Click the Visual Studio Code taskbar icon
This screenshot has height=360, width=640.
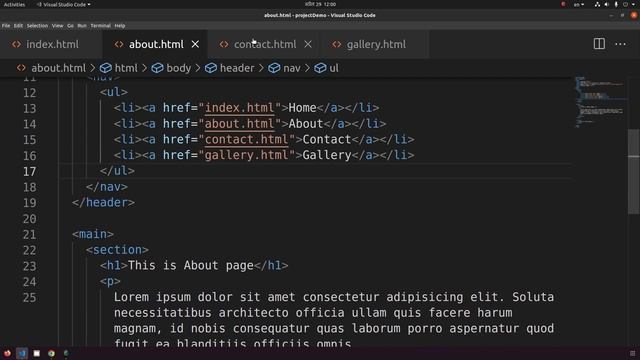pos(22,353)
